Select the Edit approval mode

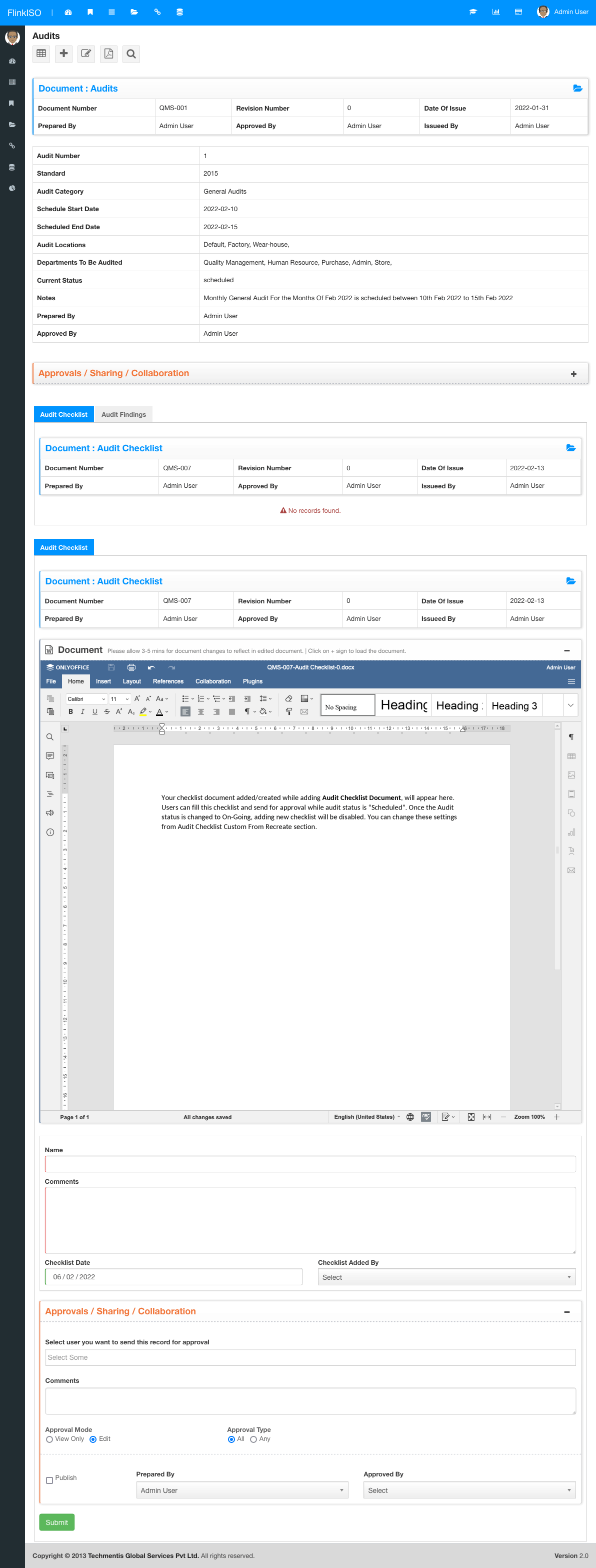(93, 1439)
